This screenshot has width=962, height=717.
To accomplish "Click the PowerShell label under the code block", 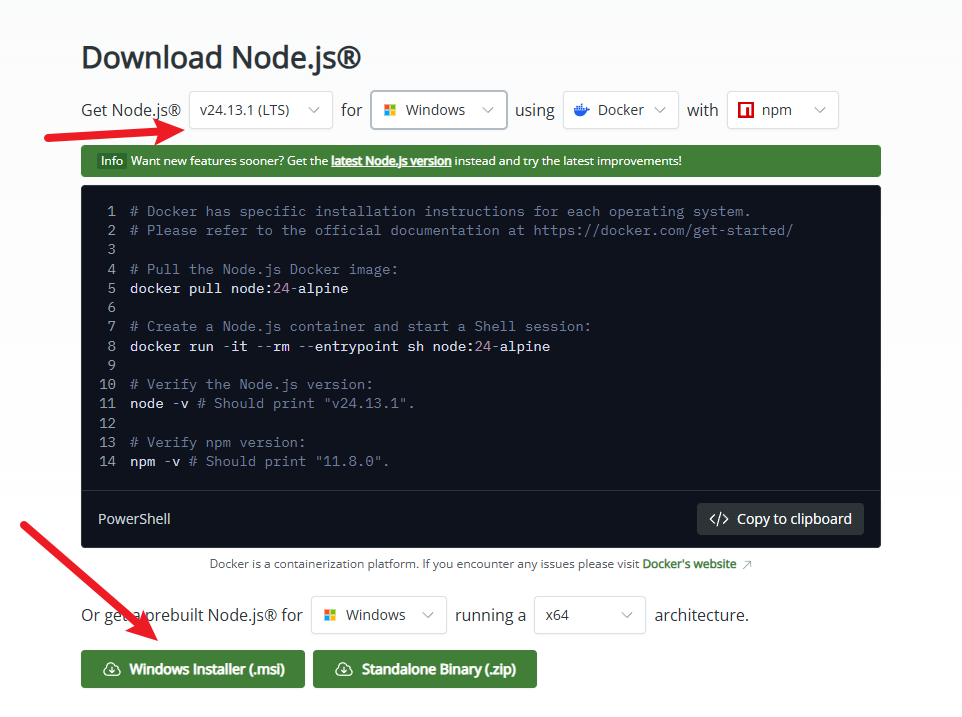I will [134, 519].
